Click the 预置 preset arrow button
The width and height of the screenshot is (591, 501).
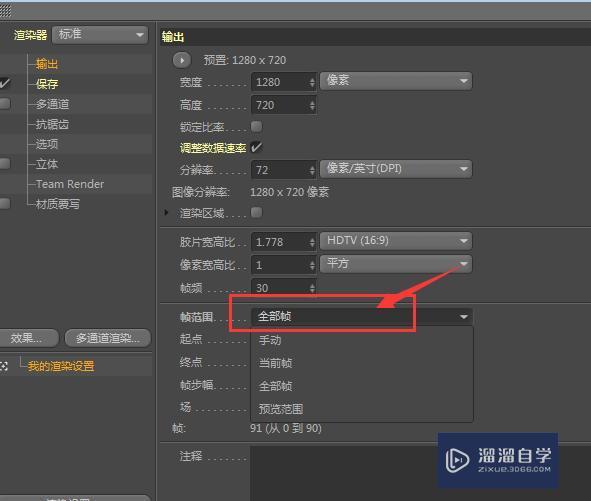point(182,60)
